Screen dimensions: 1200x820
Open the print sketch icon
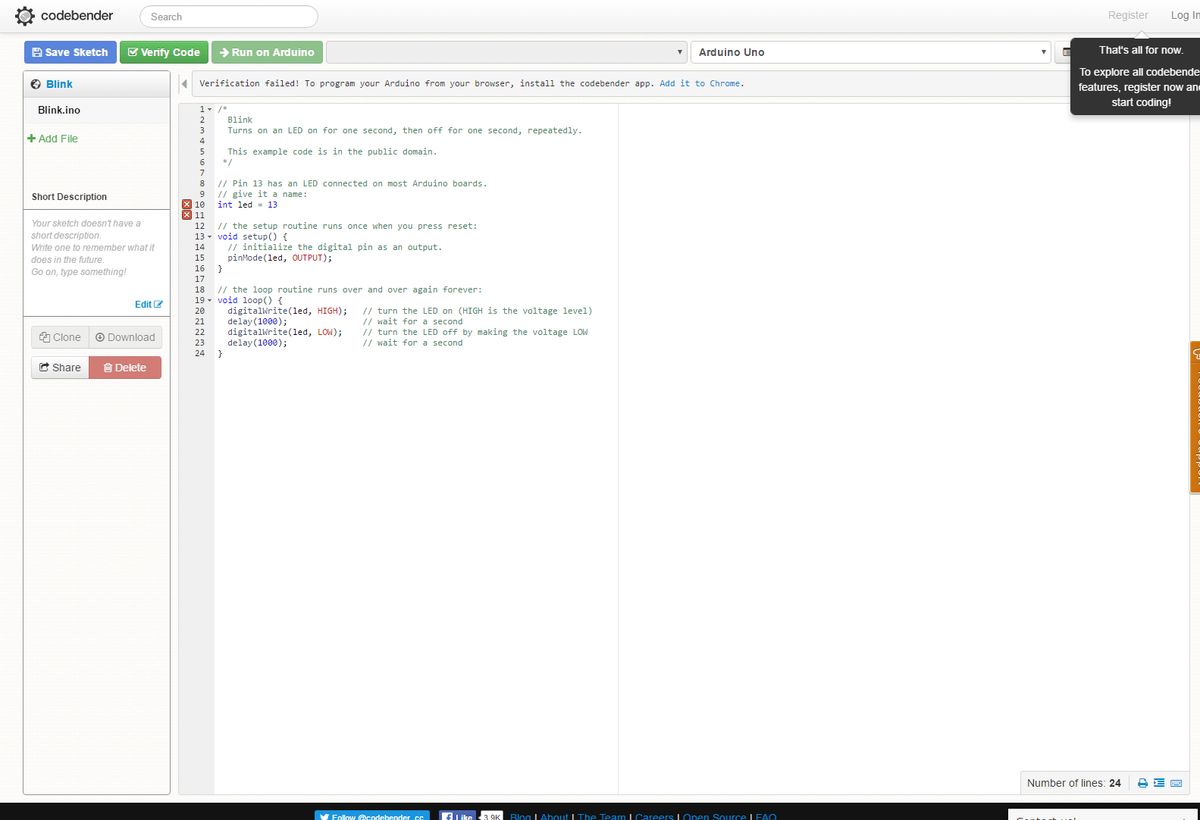1141,783
